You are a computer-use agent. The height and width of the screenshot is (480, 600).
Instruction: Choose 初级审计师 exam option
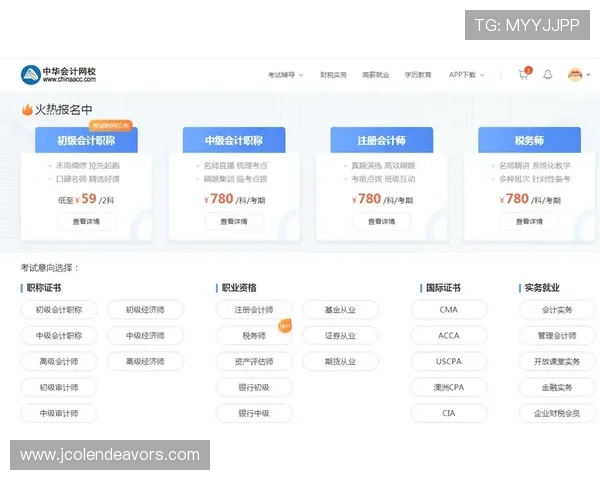(x=59, y=387)
